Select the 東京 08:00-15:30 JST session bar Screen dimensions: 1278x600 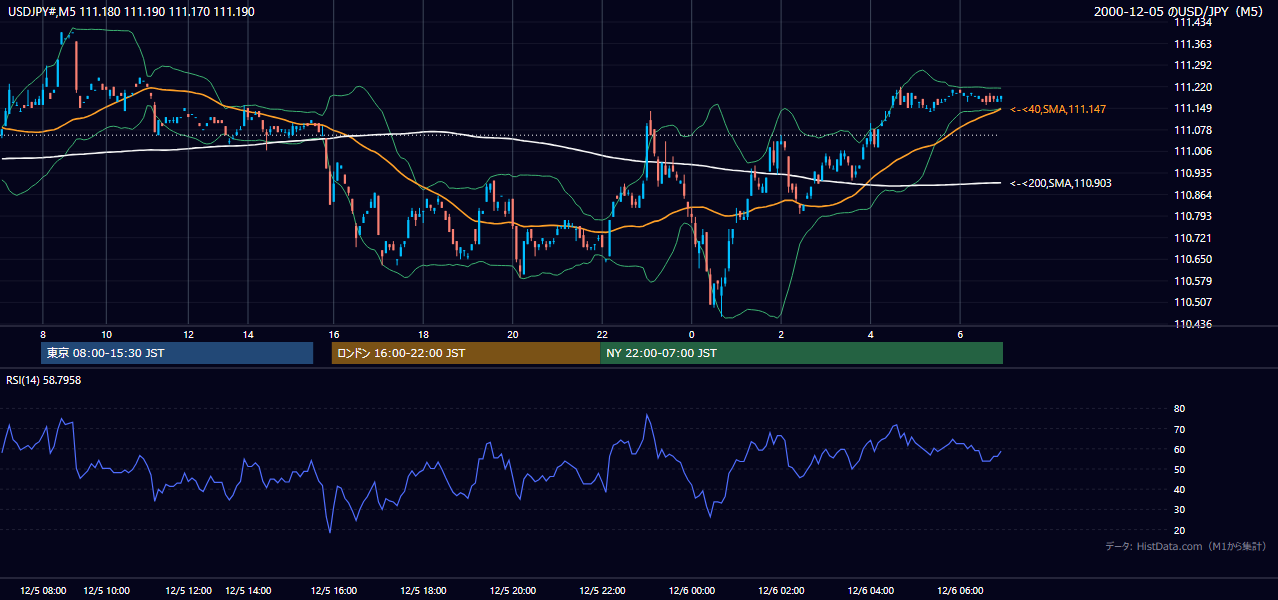click(177, 353)
